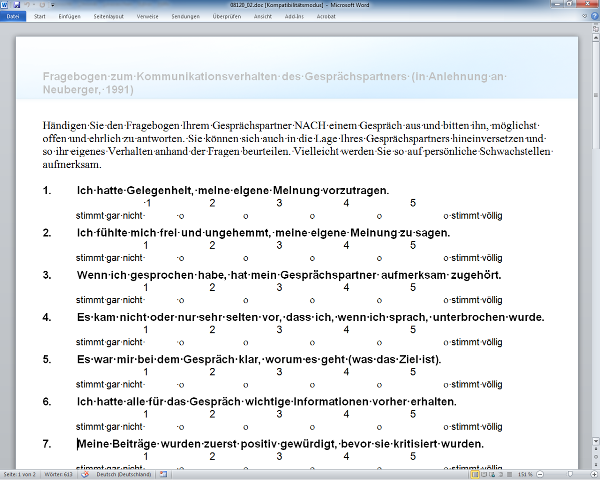Open the 151% zoom level dialog
The width and height of the screenshot is (600, 480).
(x=527, y=474)
